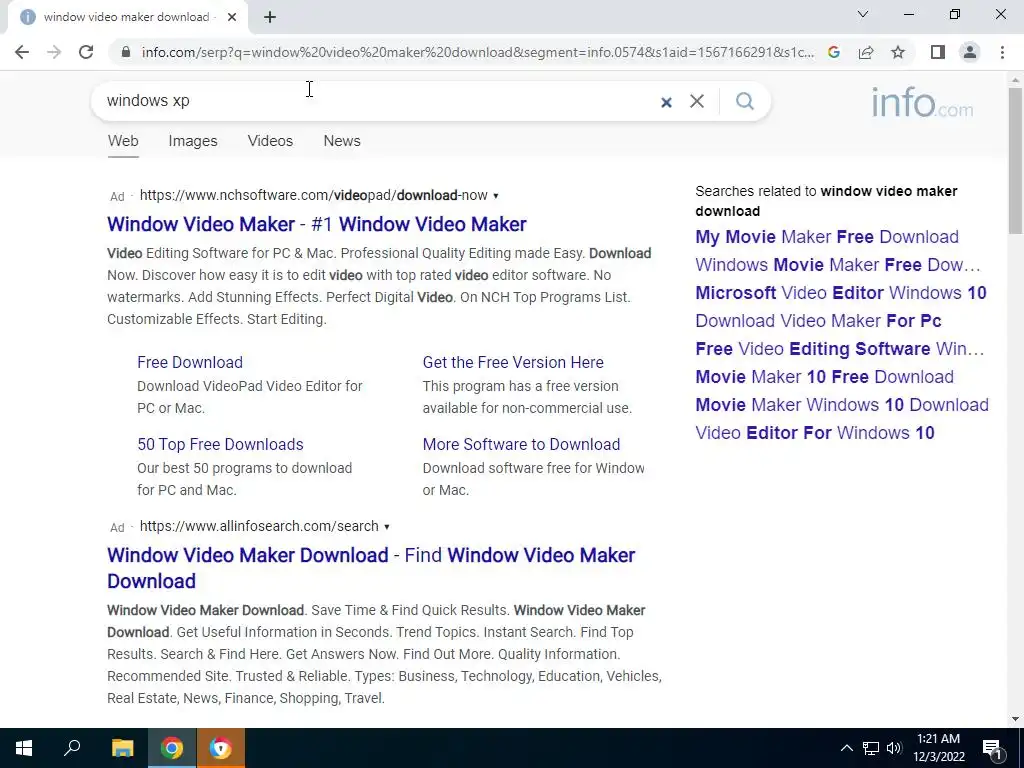Open the Google icon in address bar
This screenshot has height=768, width=1024.
[833, 52]
